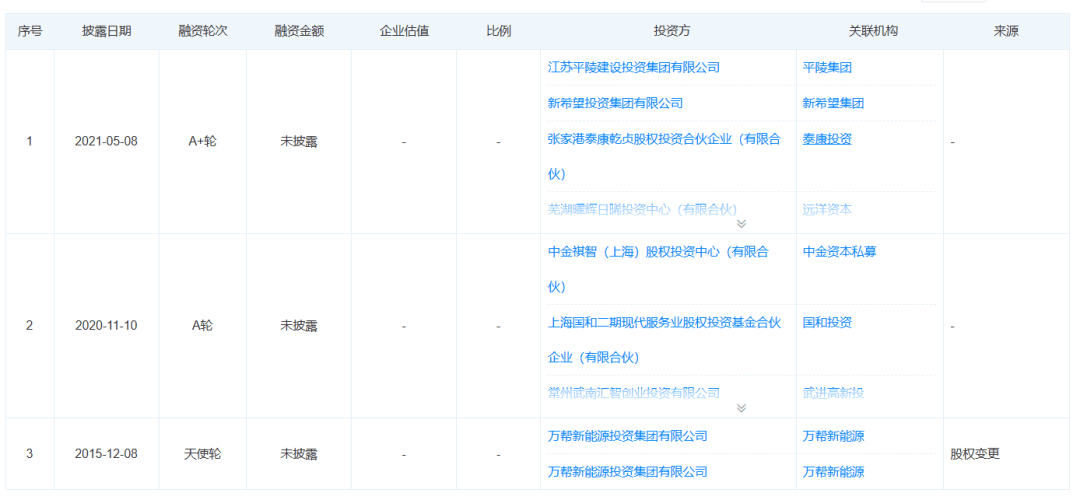
Task: Click the 融资轮次 column header
Action: [x=202, y=31]
